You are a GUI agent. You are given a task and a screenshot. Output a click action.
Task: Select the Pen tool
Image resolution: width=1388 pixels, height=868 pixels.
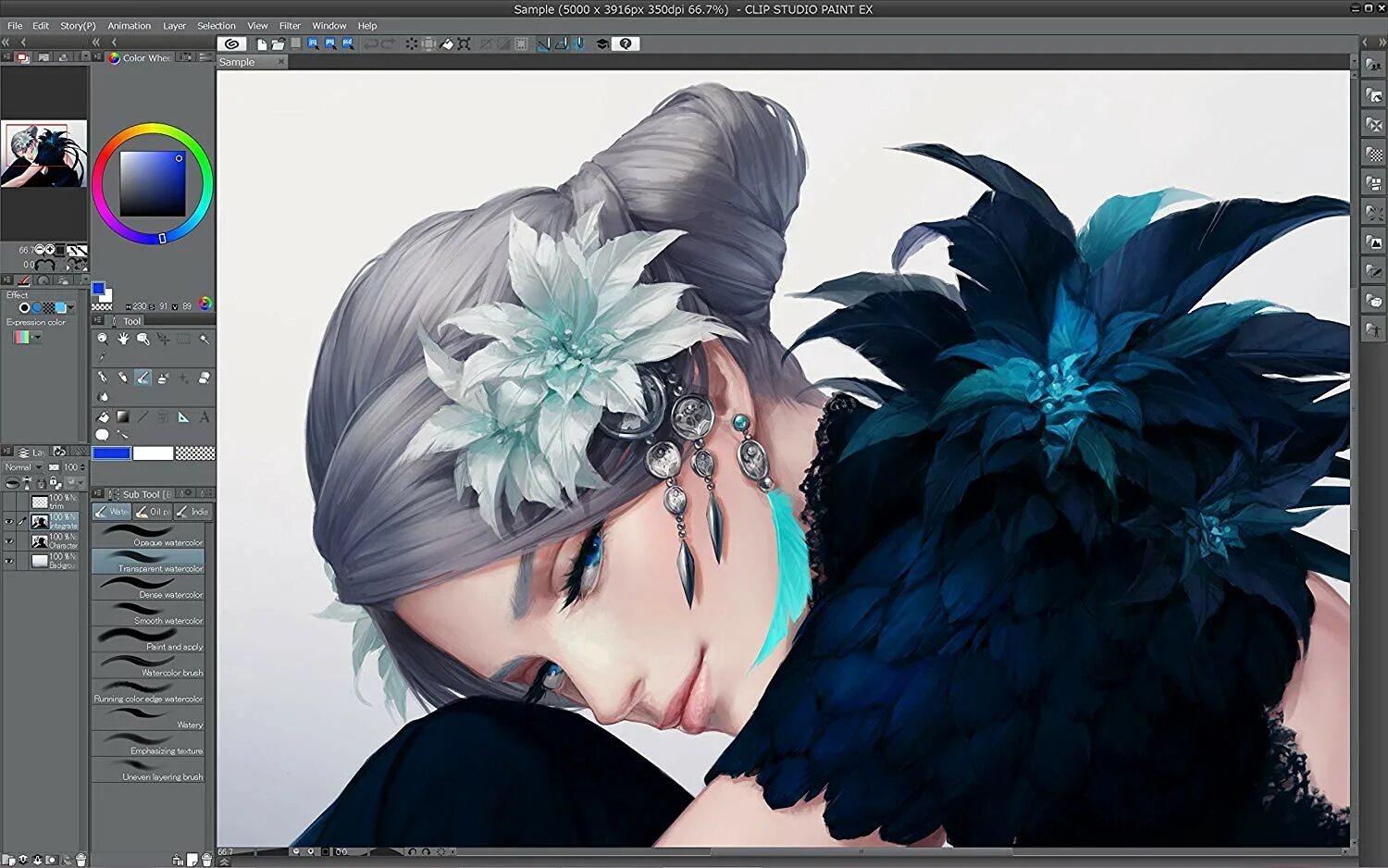click(x=103, y=377)
